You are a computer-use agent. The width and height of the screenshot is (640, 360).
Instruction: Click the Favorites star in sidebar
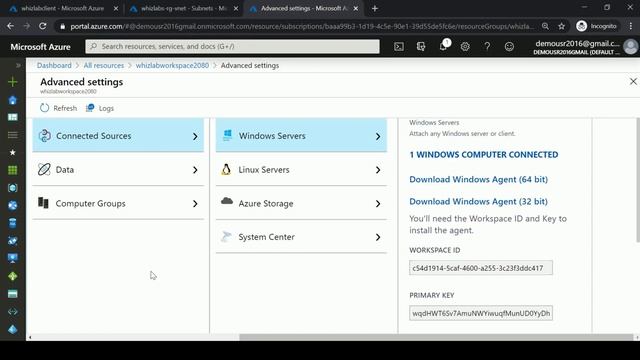(13, 152)
